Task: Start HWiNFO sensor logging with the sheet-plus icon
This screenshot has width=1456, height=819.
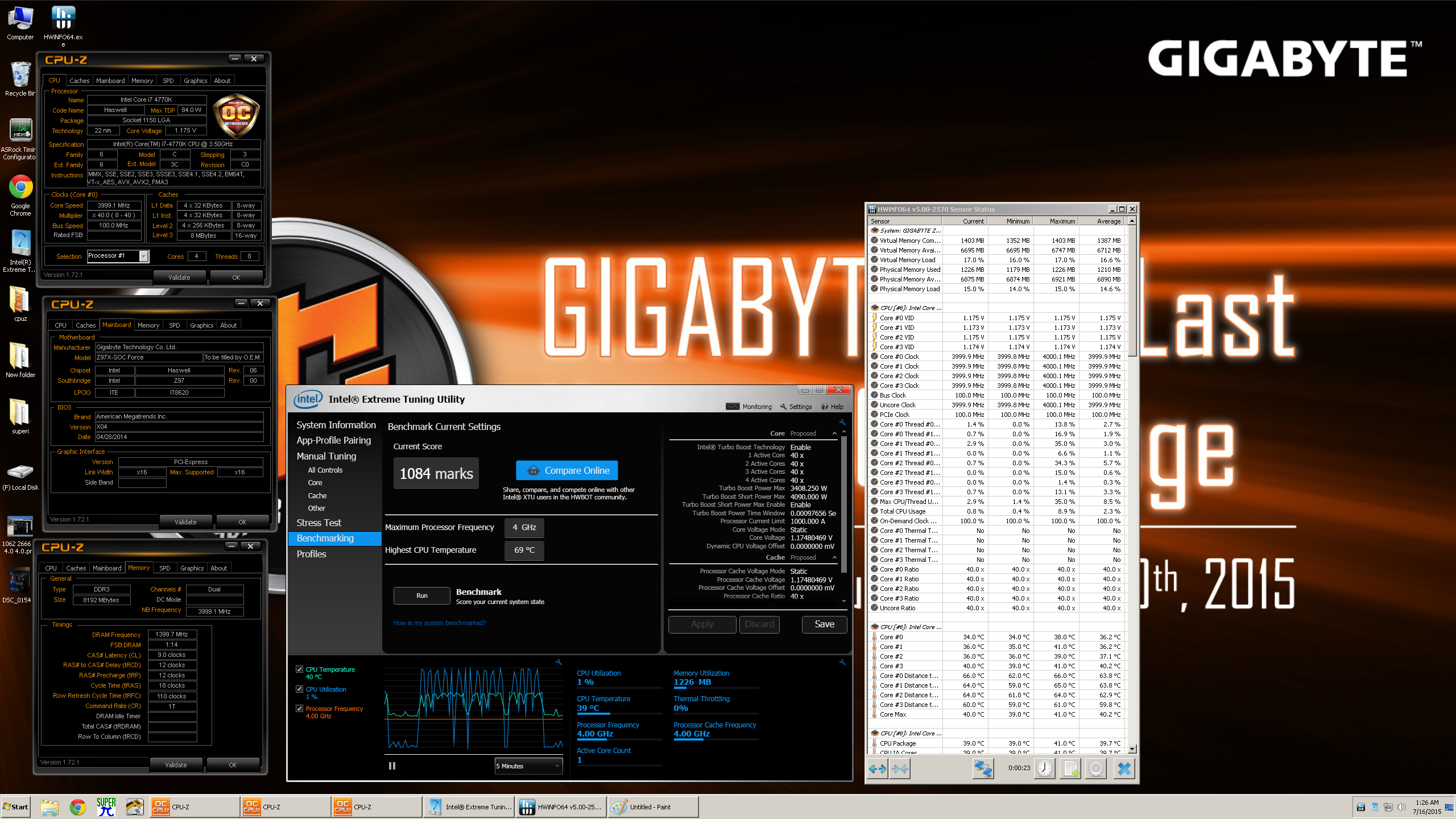Action: pos(1070,769)
